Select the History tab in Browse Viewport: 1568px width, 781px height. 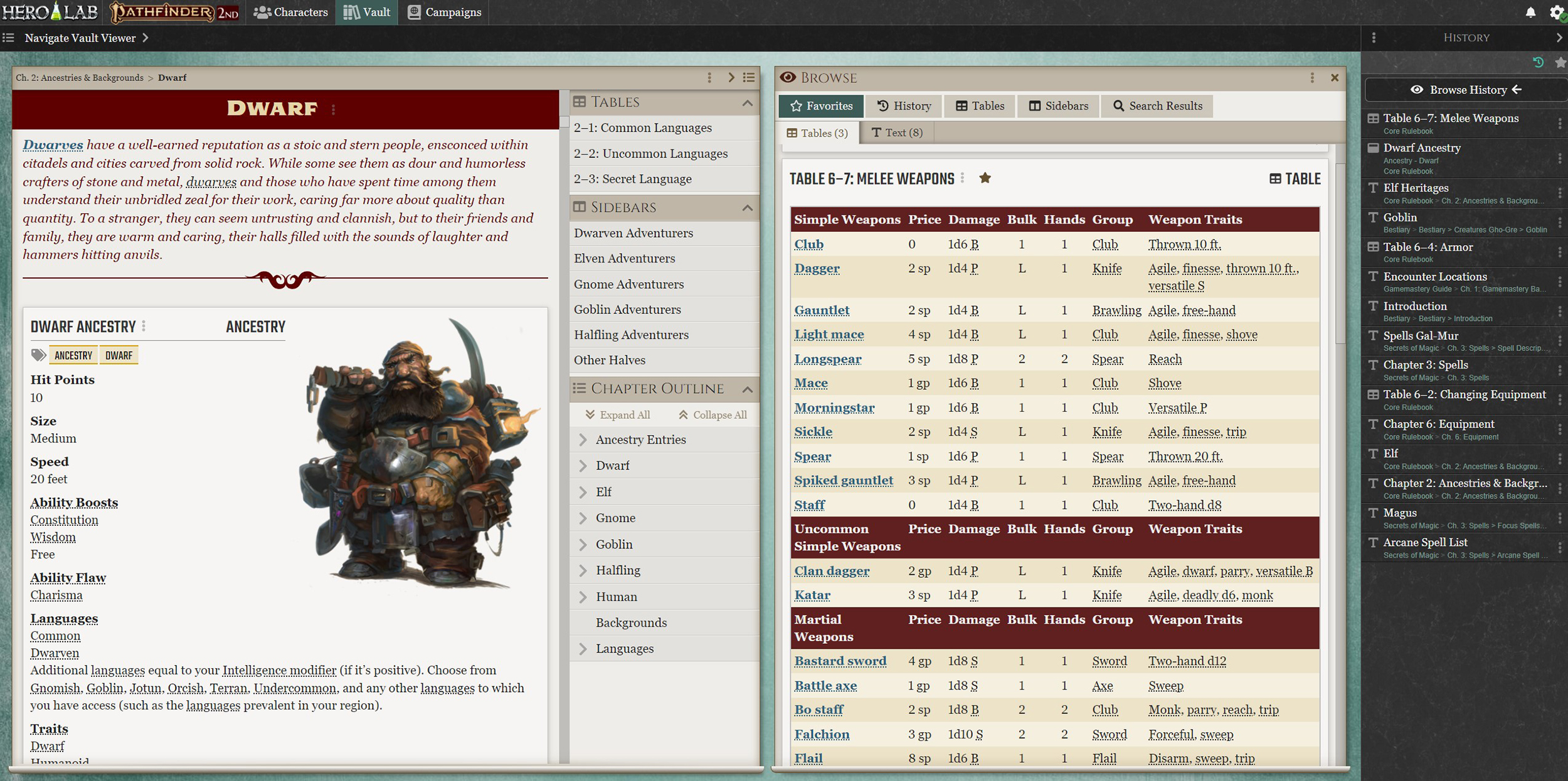904,106
